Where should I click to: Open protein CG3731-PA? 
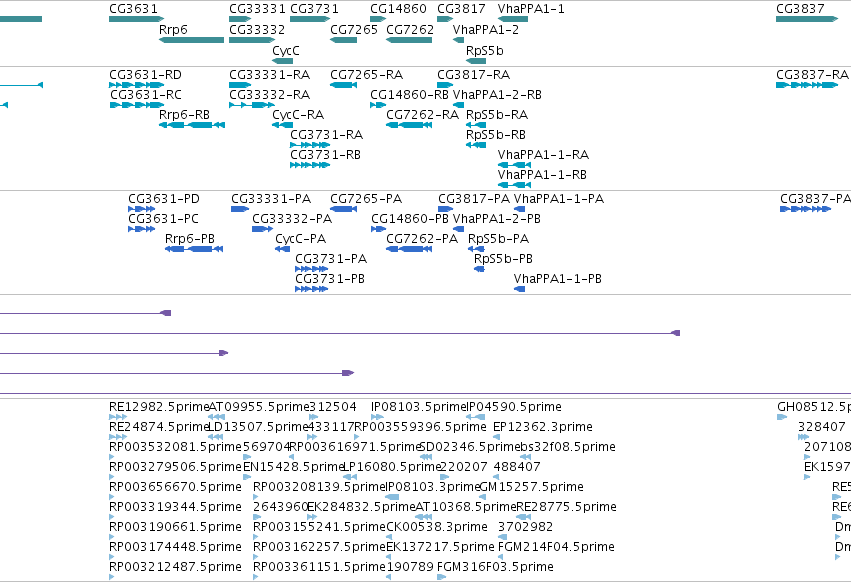pyautogui.click(x=331, y=259)
